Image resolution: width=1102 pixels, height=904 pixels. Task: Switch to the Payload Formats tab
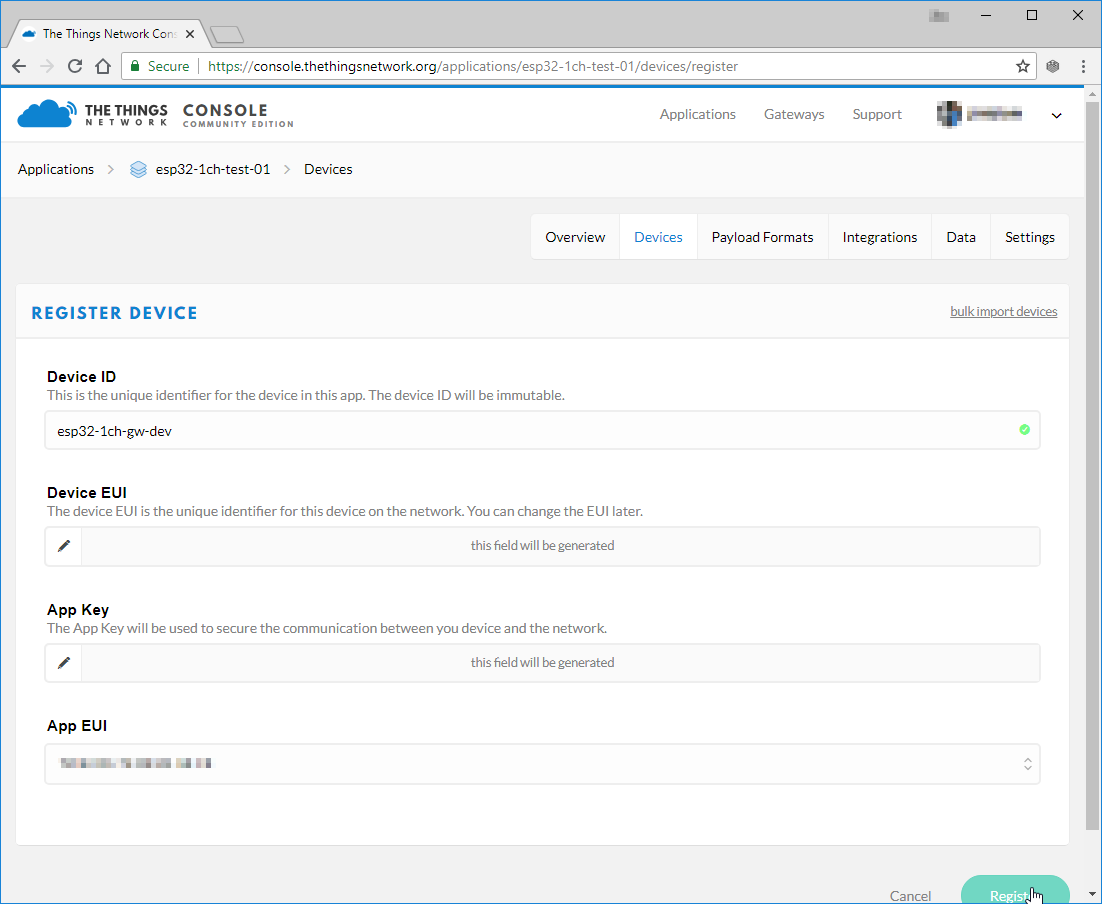click(x=763, y=237)
